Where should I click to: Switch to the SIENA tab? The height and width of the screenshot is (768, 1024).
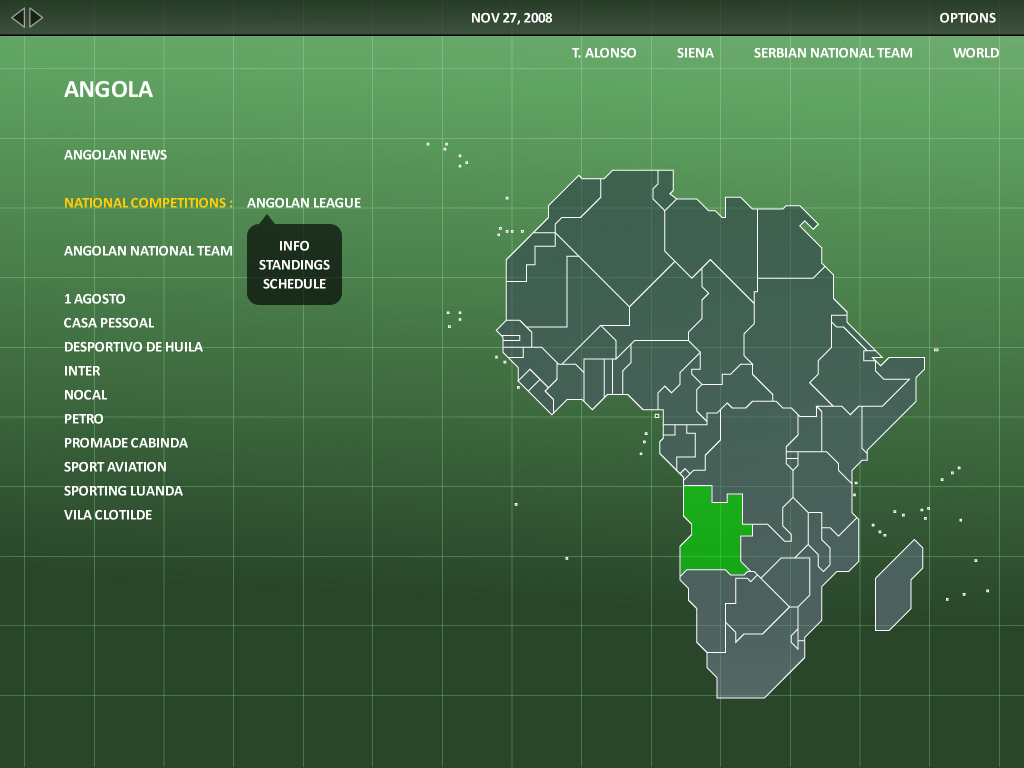tap(694, 52)
